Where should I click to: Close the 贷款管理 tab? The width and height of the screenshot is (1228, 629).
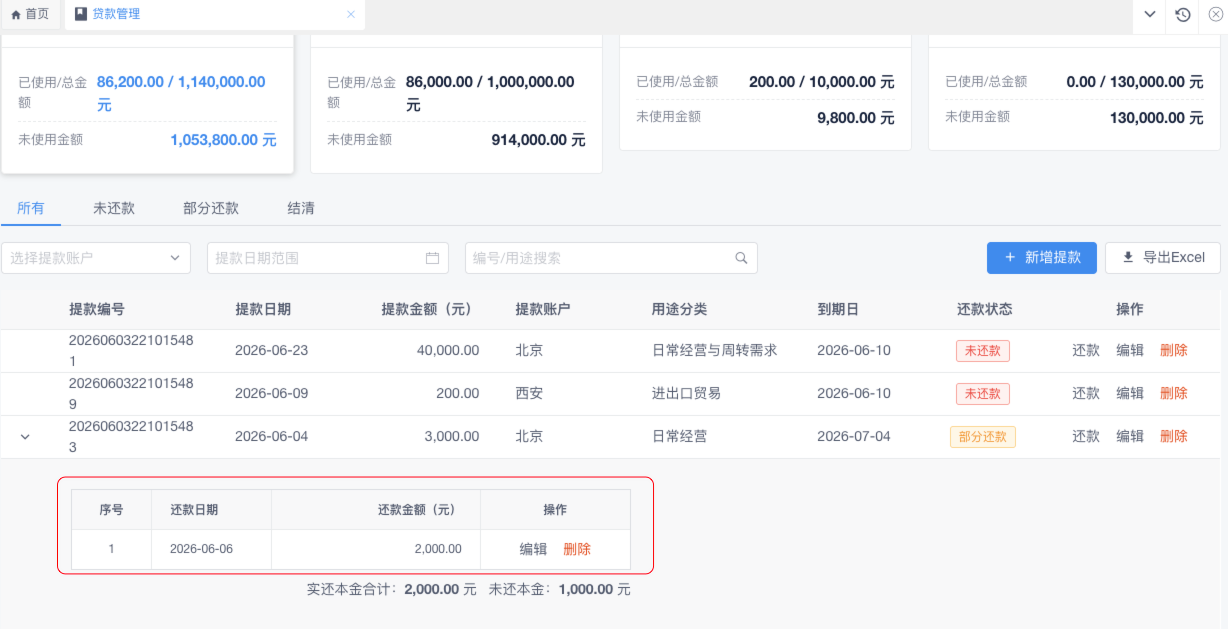[351, 15]
